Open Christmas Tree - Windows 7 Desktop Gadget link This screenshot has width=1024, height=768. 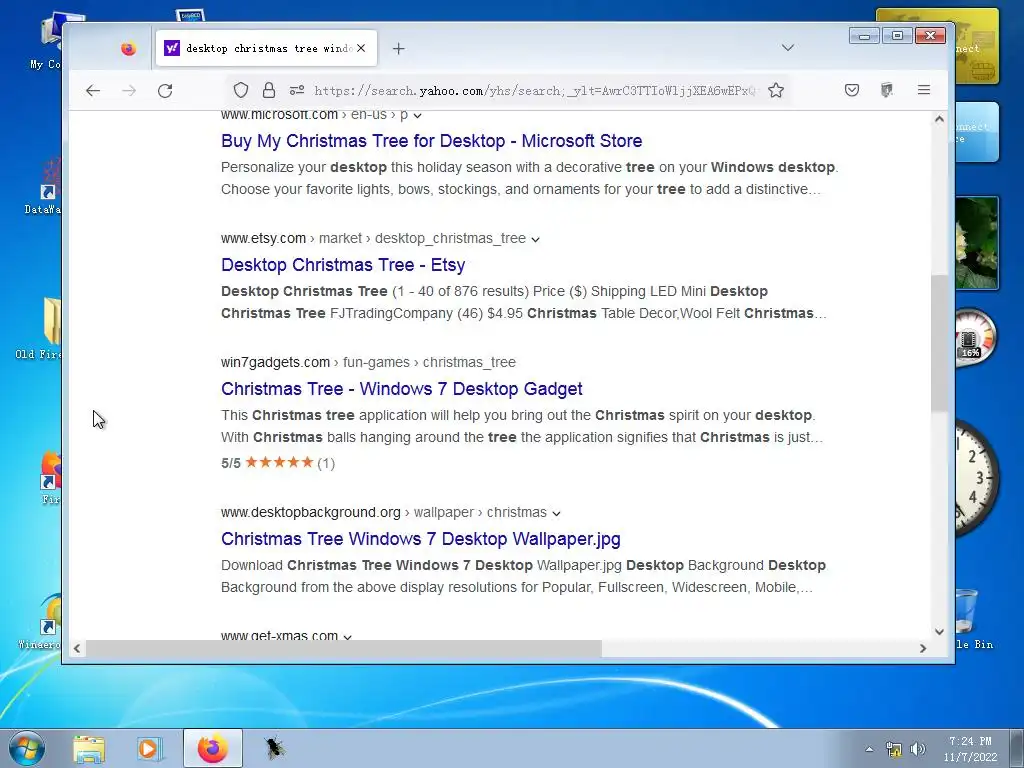tap(402, 389)
